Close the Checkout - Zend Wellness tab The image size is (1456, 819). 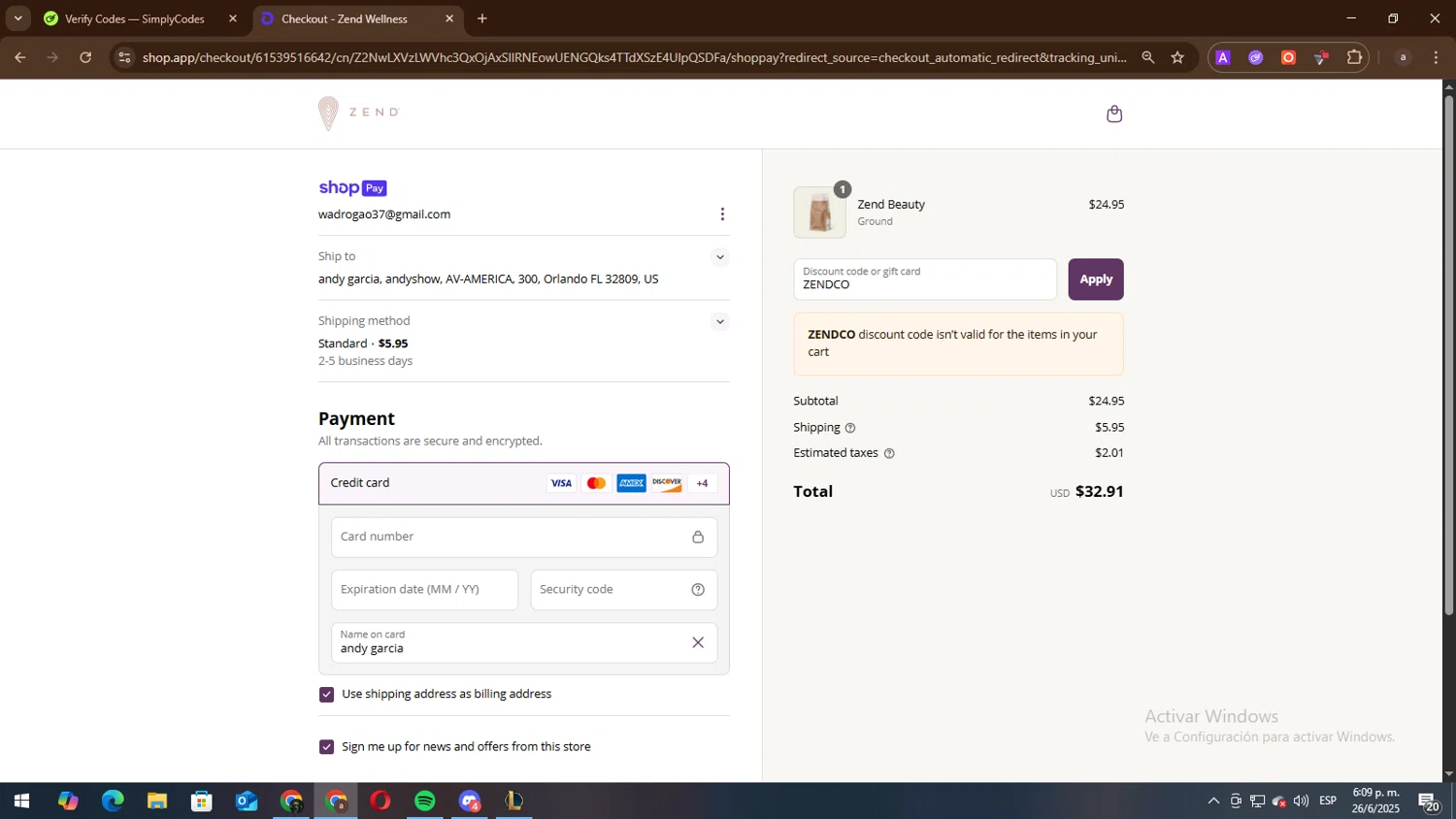click(x=449, y=18)
